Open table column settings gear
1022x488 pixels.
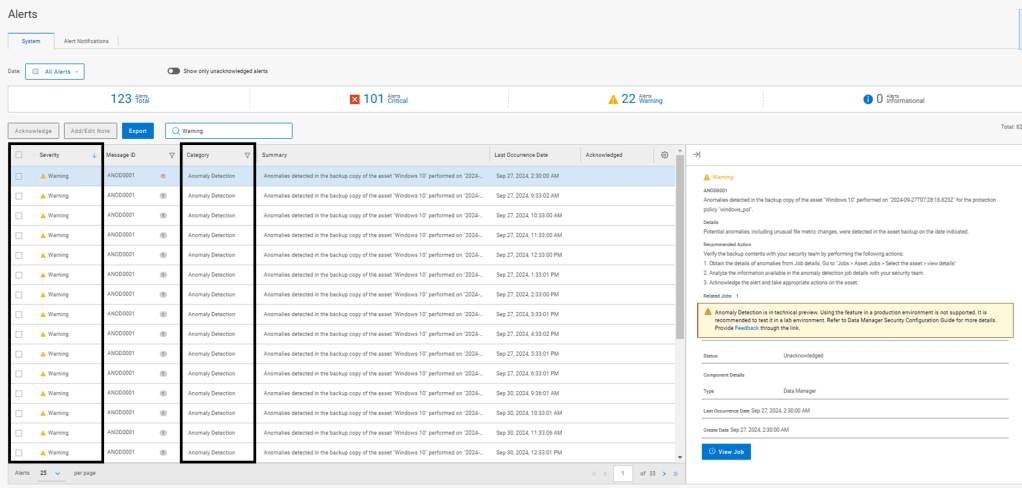666,155
